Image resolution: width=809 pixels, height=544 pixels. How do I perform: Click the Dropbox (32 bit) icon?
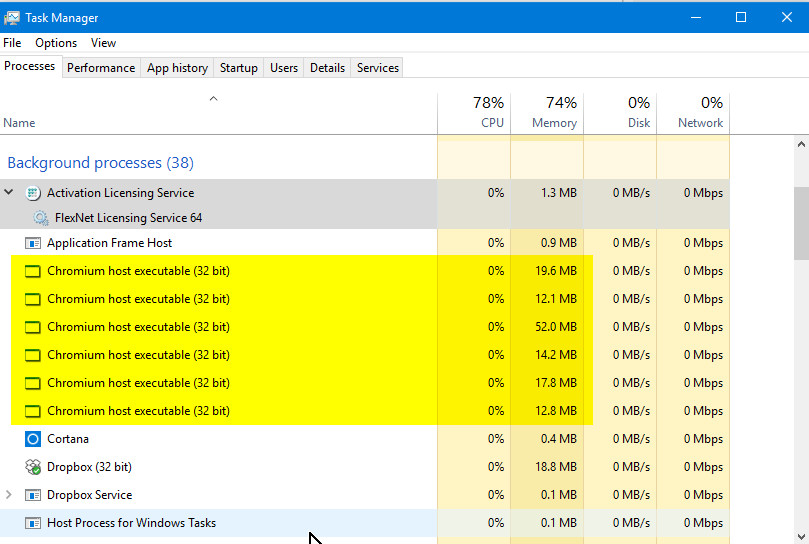point(33,467)
